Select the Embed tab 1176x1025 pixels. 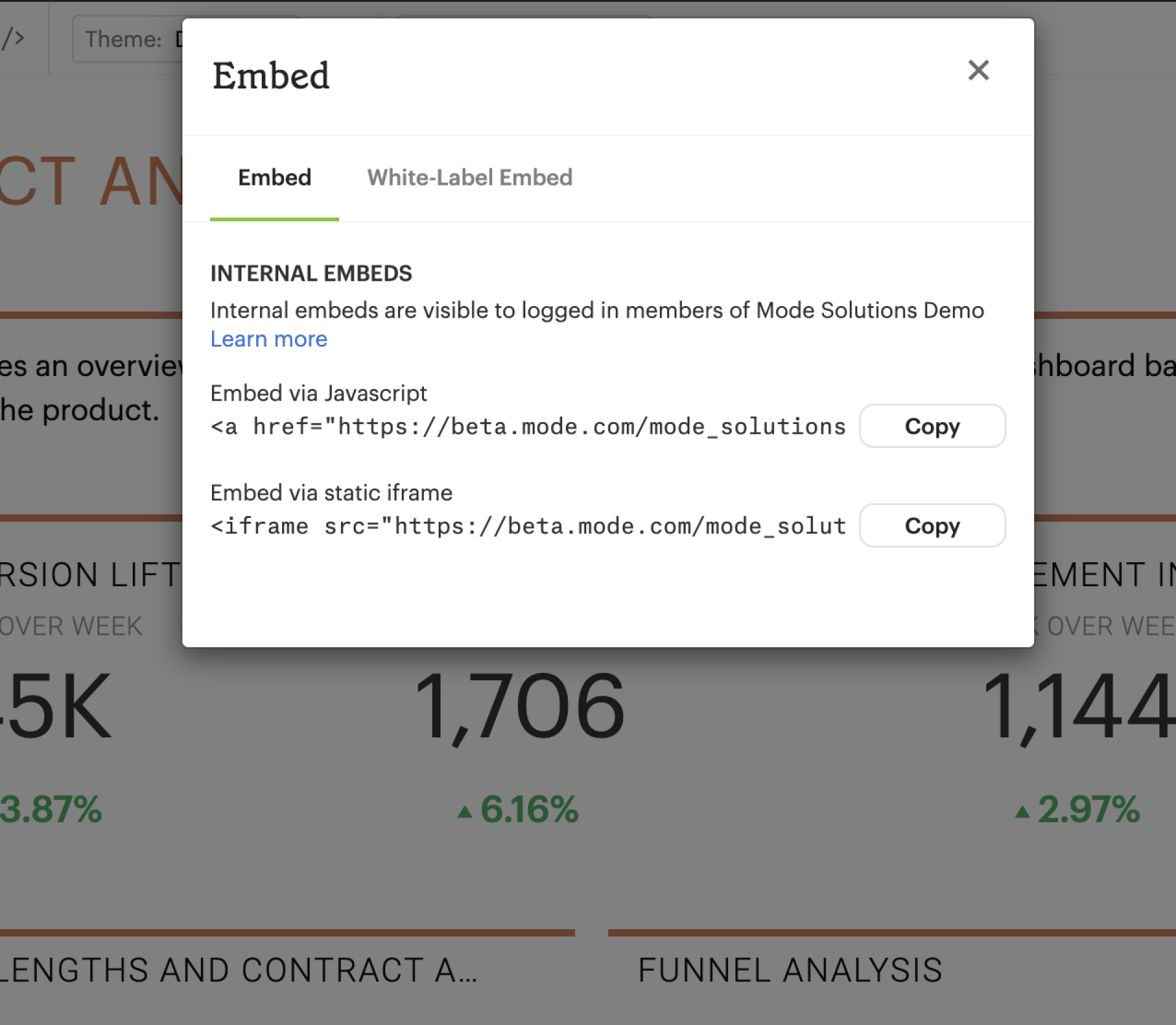(x=275, y=178)
